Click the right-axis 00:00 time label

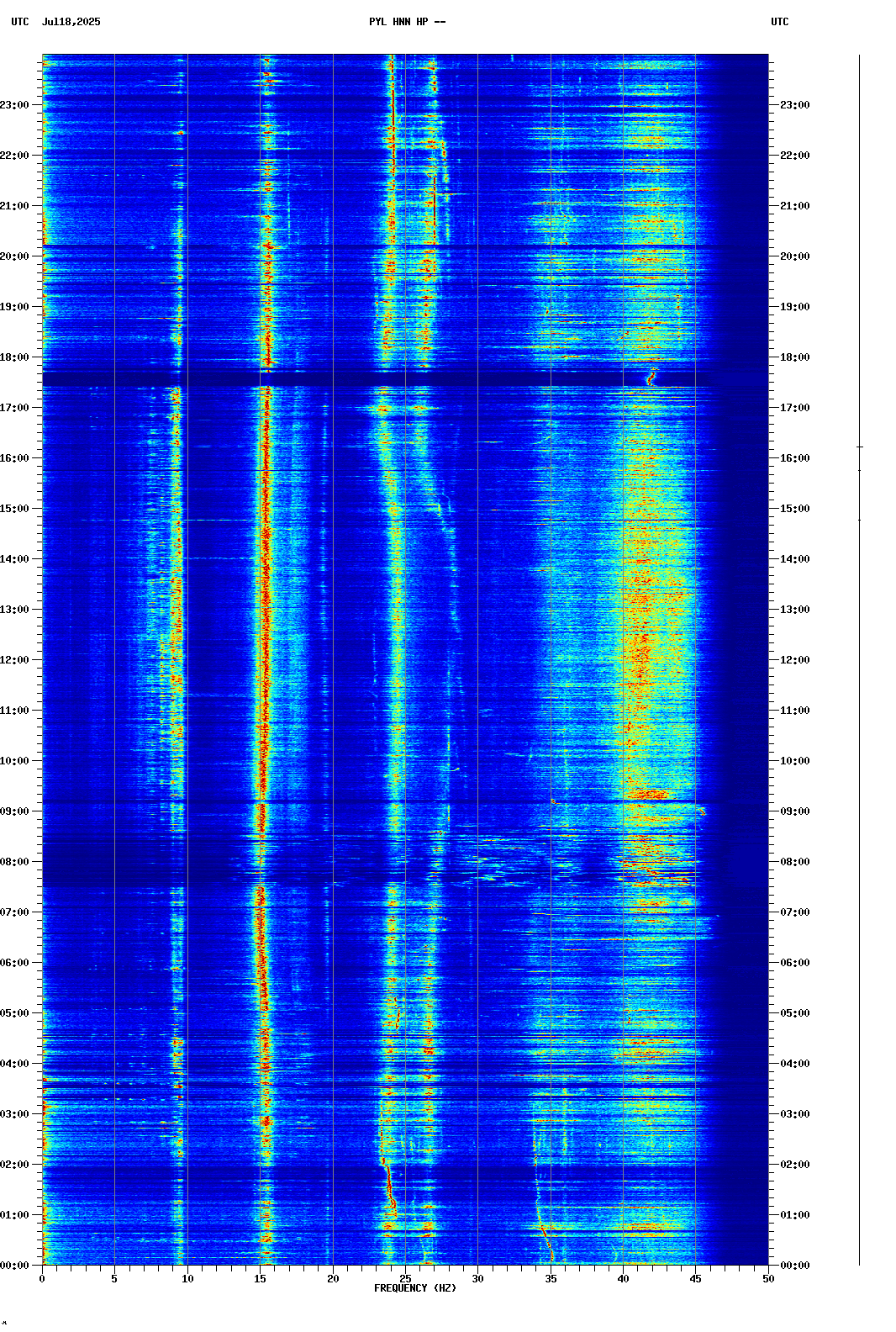tap(795, 1266)
